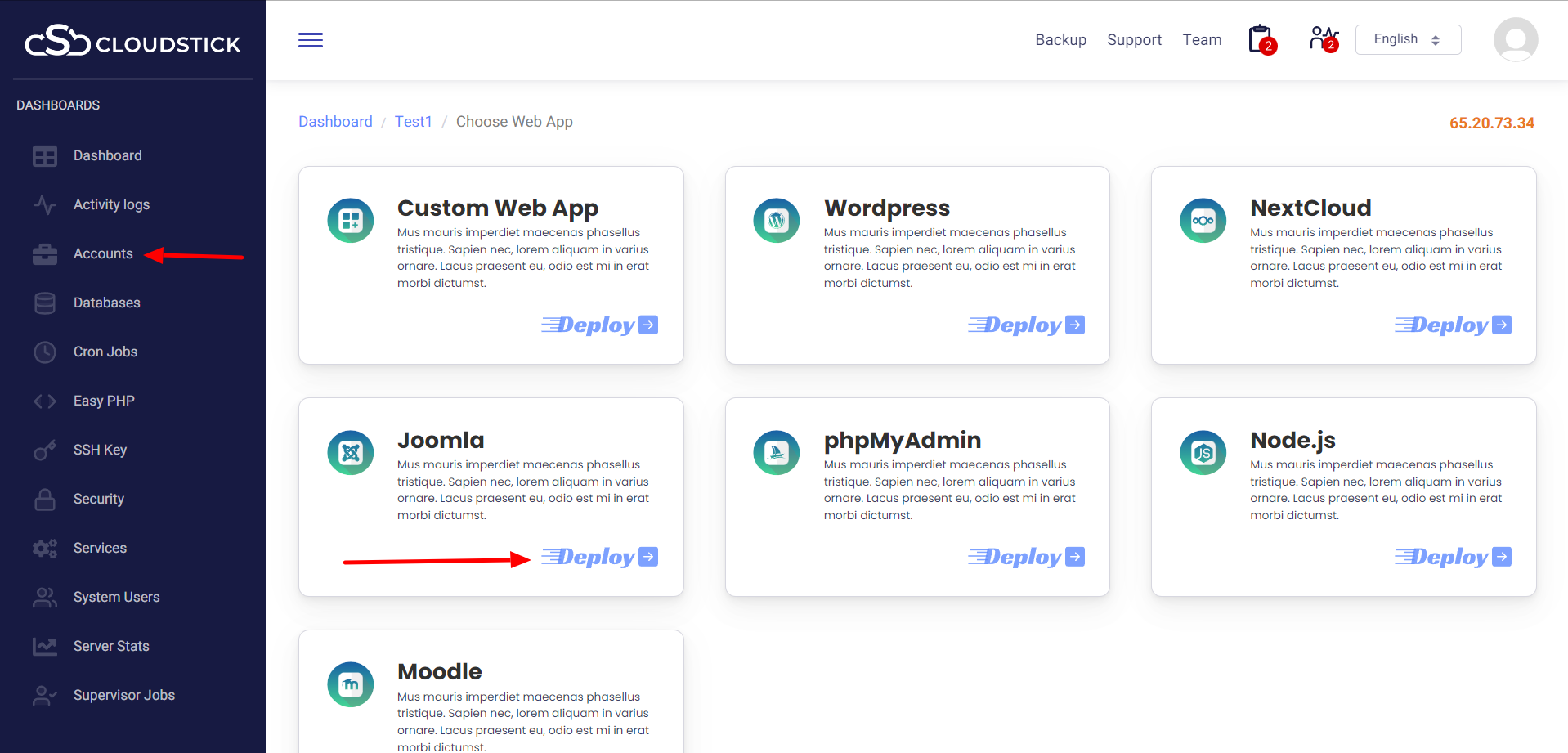Viewport: 1568px width, 753px height.
Task: Click the NextCloud app icon
Action: 1203,221
